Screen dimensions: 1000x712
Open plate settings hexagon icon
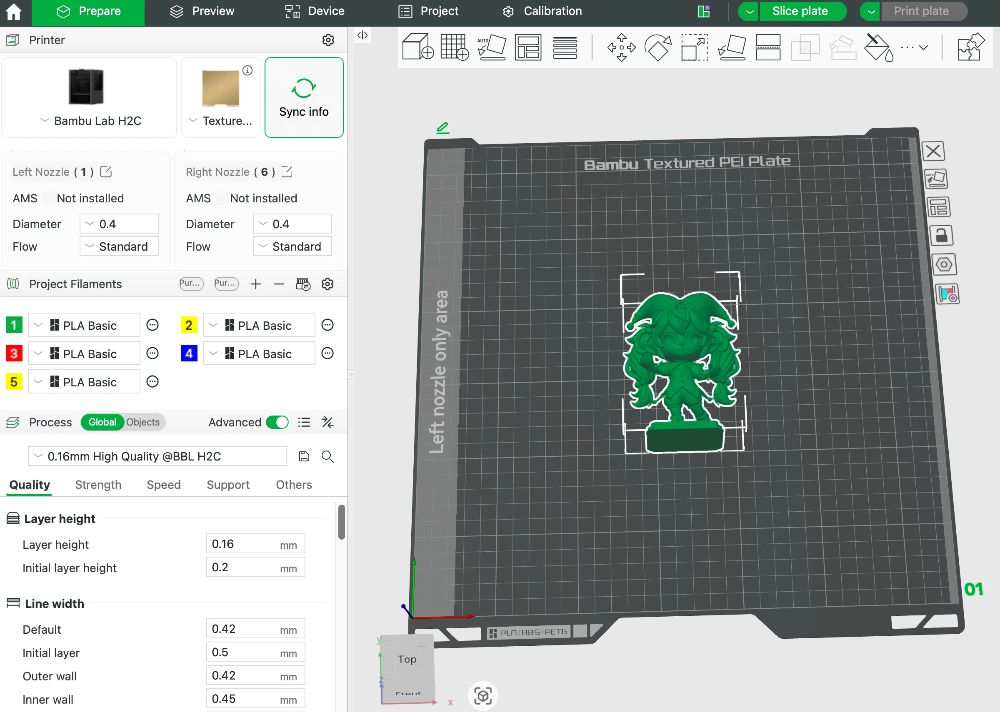(x=944, y=264)
